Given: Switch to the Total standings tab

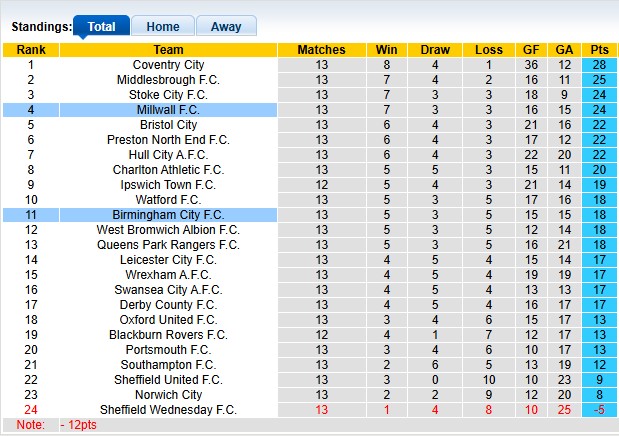Looking at the screenshot, I should [x=101, y=27].
